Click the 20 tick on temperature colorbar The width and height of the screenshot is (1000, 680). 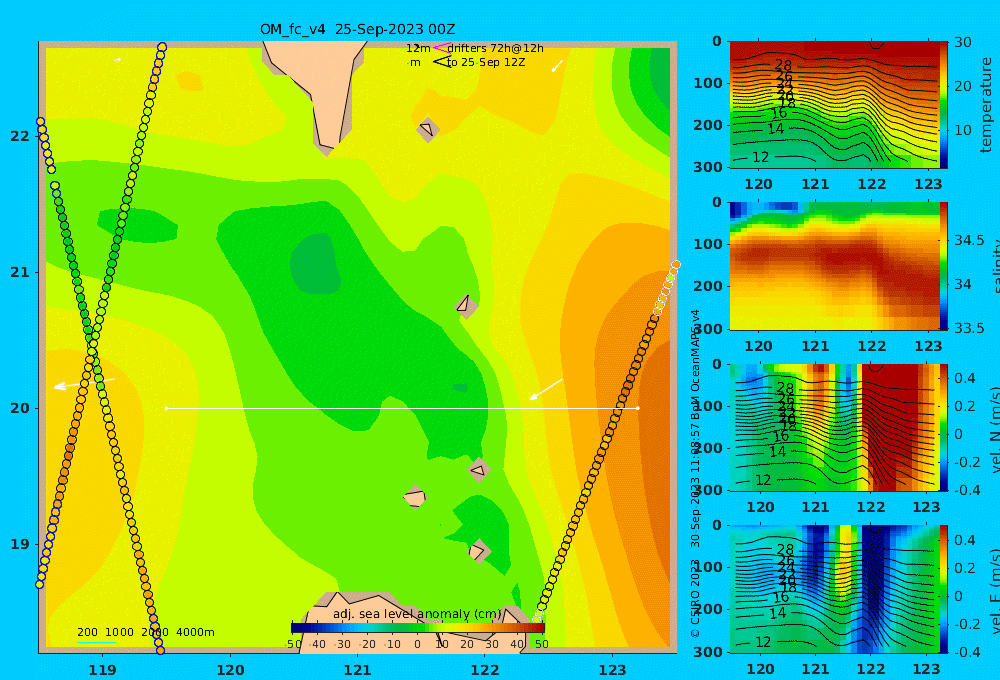click(963, 86)
